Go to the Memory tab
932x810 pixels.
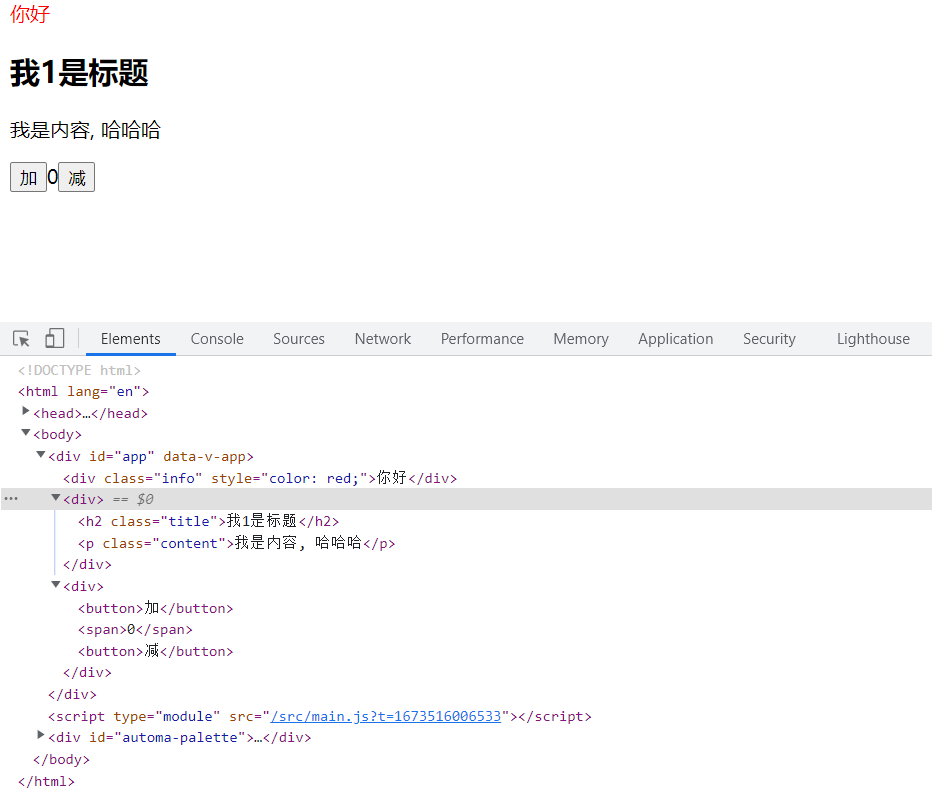[581, 339]
